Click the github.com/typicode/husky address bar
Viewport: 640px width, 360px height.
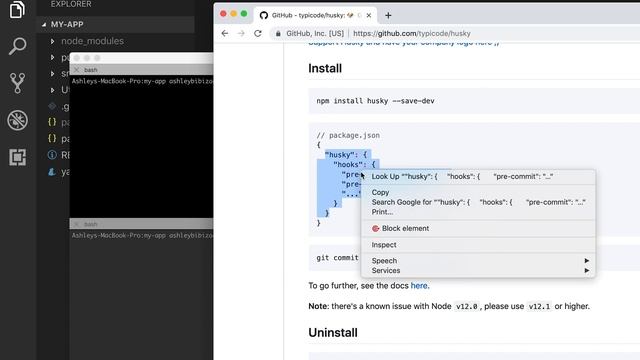click(411, 33)
